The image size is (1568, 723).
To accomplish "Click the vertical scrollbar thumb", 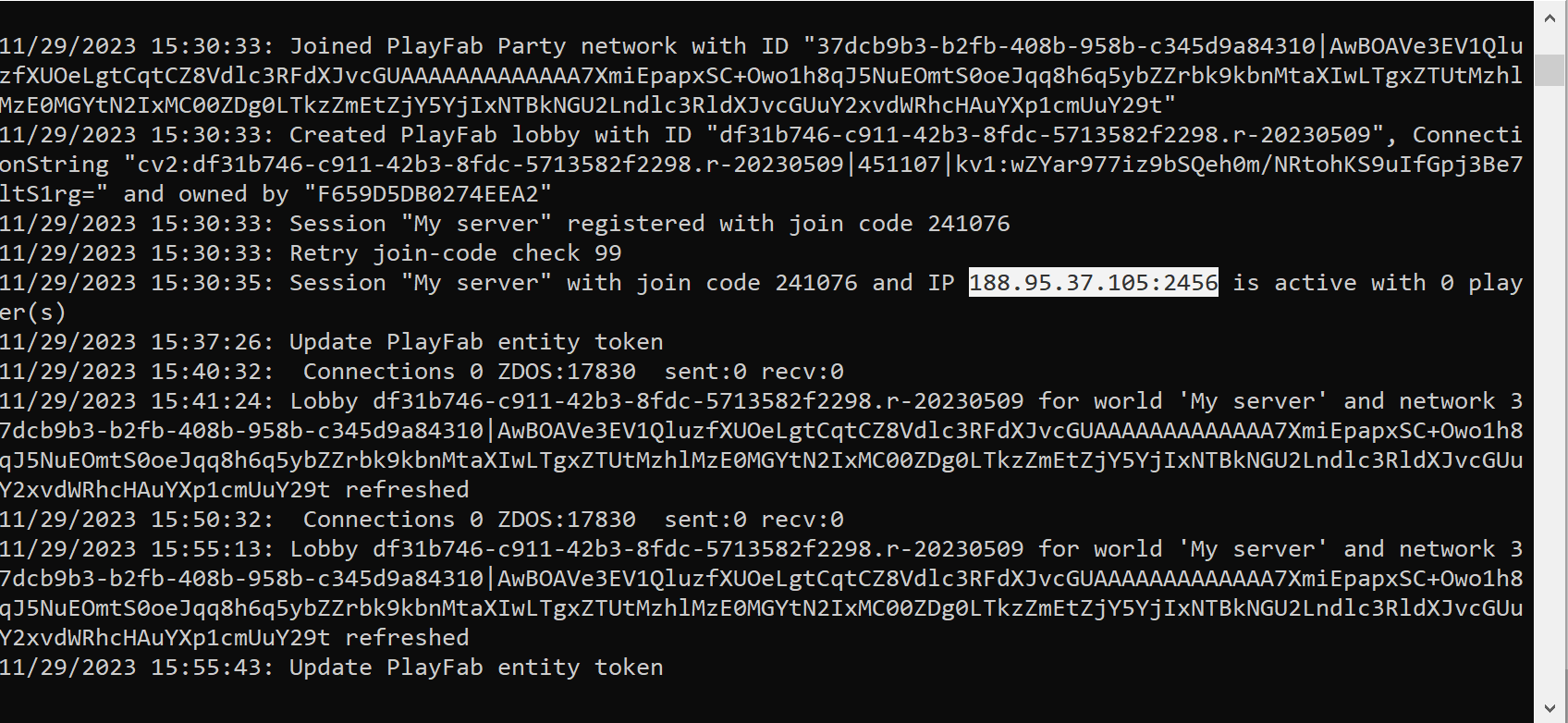I will [1550, 70].
